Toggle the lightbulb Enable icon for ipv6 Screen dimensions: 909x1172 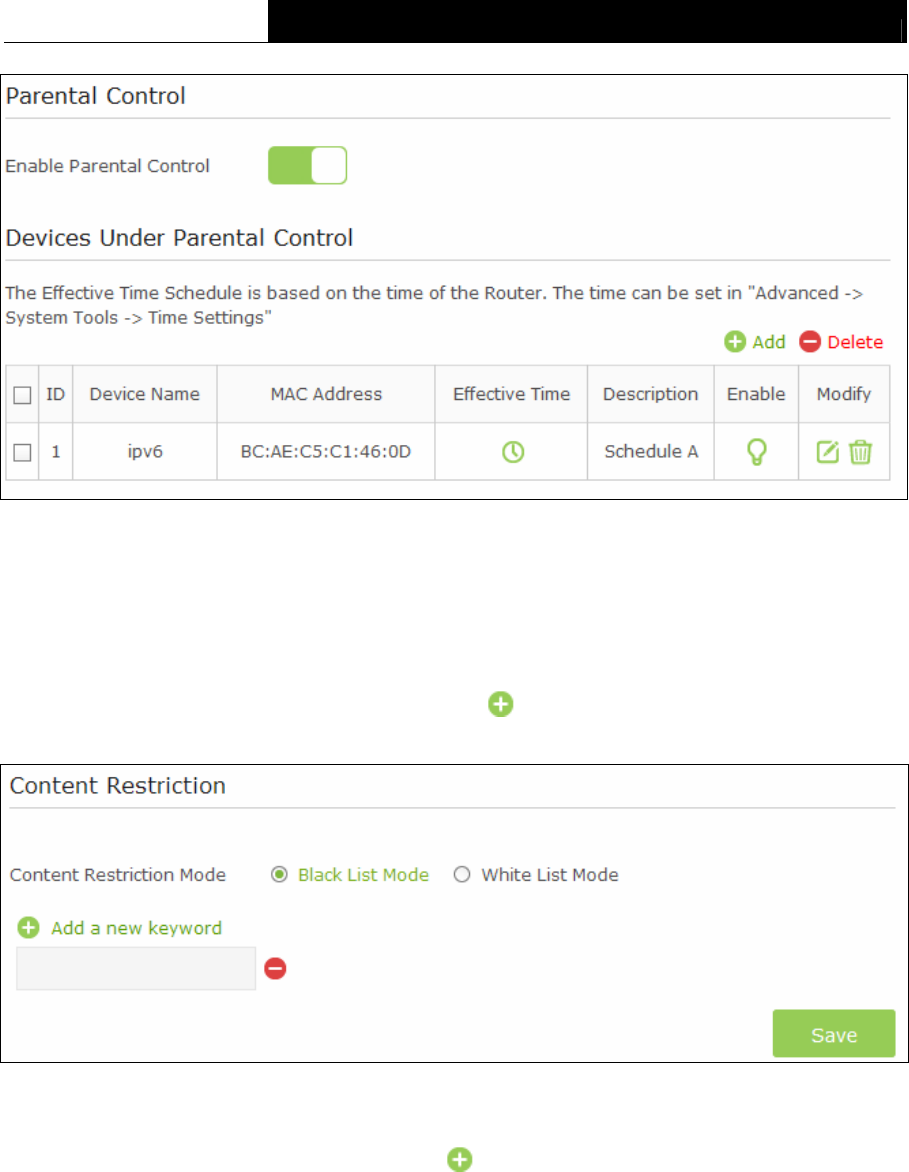point(757,451)
